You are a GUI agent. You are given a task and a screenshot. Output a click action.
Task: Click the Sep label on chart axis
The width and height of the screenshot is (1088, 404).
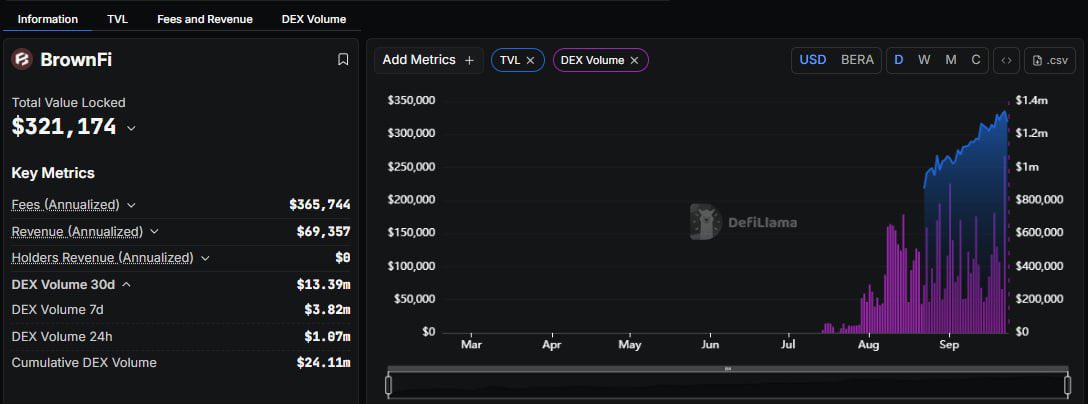coord(949,344)
